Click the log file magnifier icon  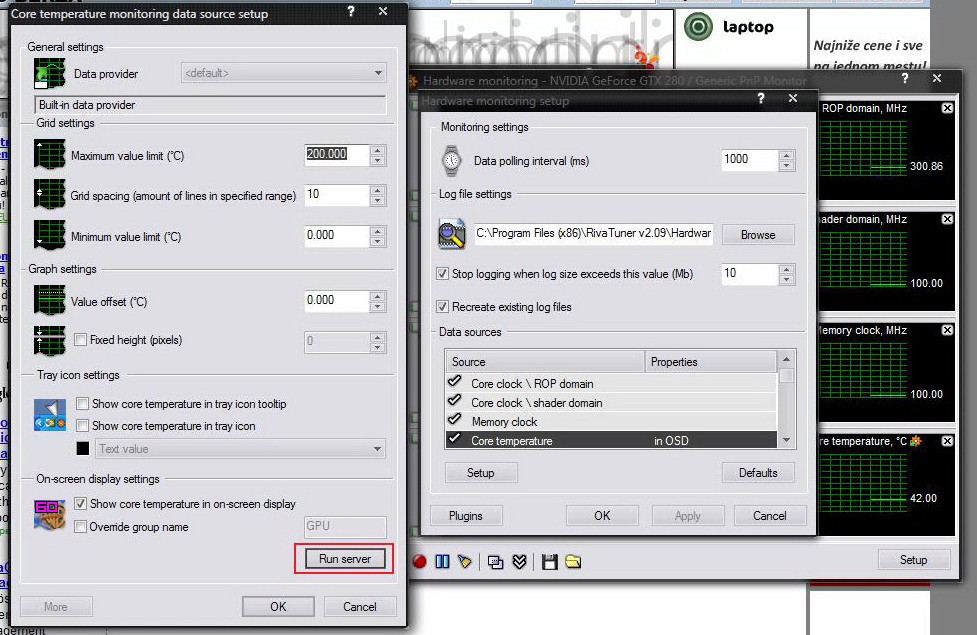[452, 234]
